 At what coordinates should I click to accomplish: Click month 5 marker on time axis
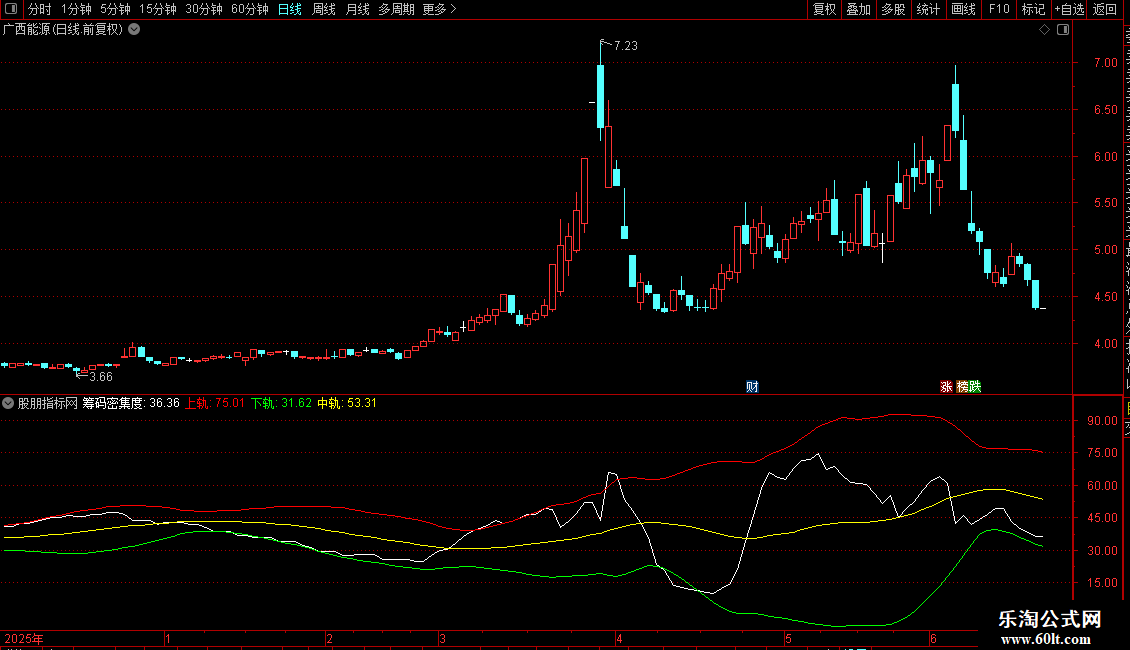pos(788,638)
